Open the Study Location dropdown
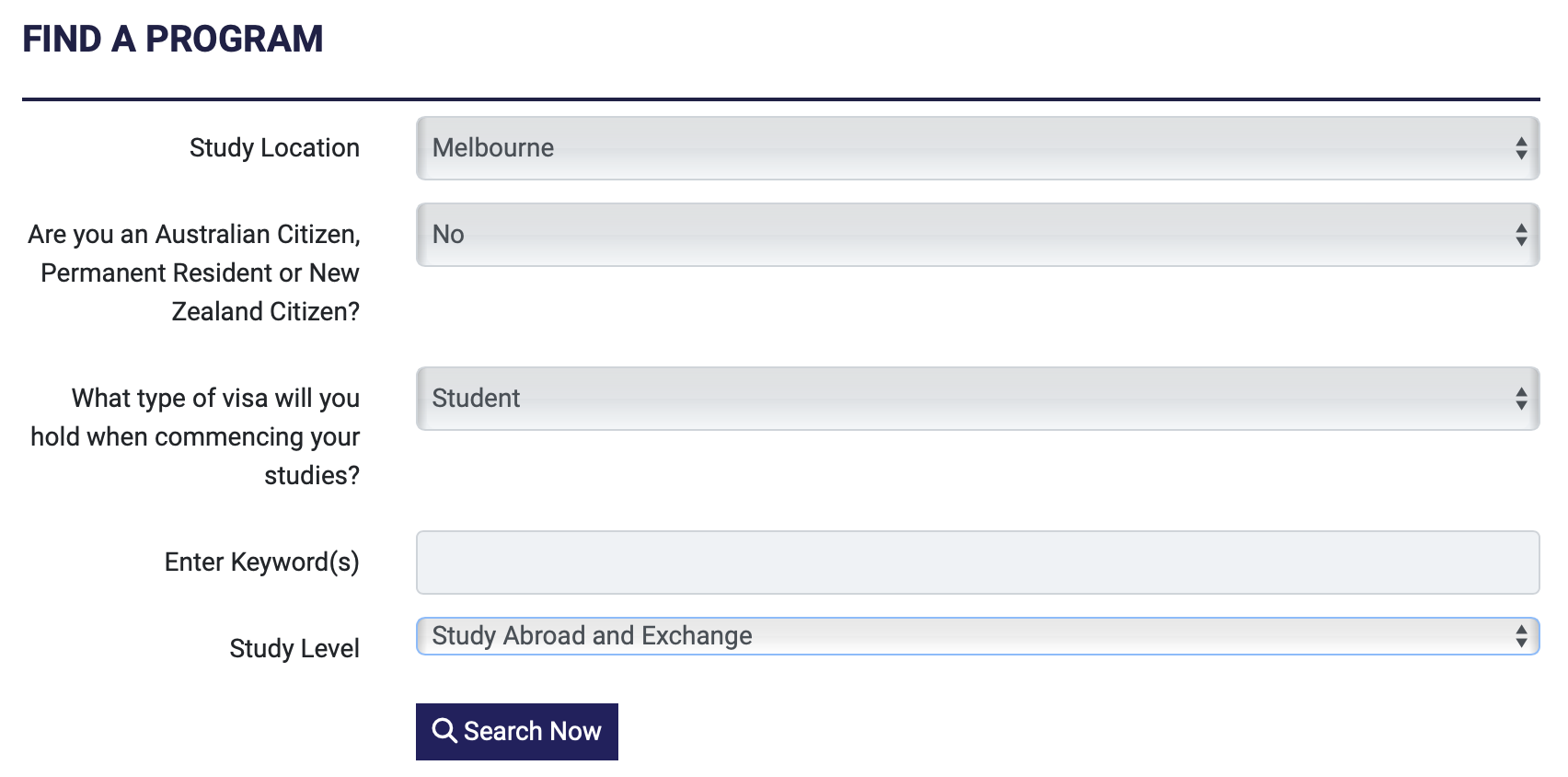The image size is (1568, 777). (975, 148)
